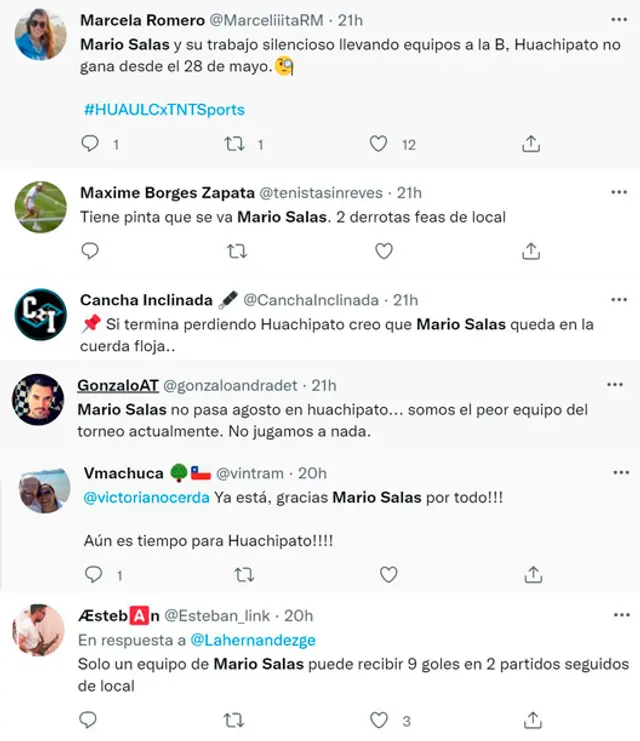Retweet Marcela Romero's tweet
Image resolution: width=640 pixels, height=741 pixels.
(x=236, y=145)
